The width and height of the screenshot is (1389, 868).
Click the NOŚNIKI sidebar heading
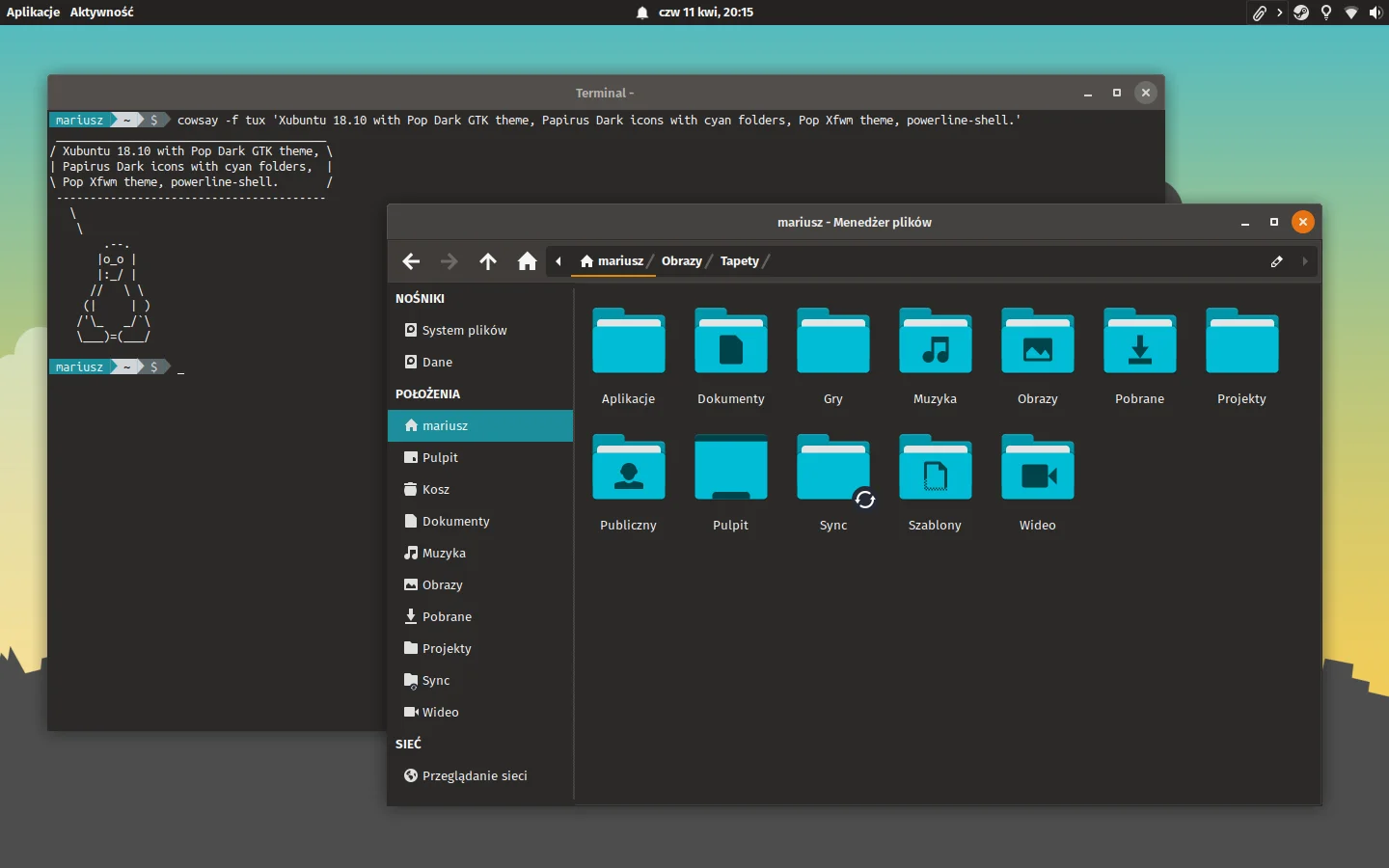coord(420,299)
